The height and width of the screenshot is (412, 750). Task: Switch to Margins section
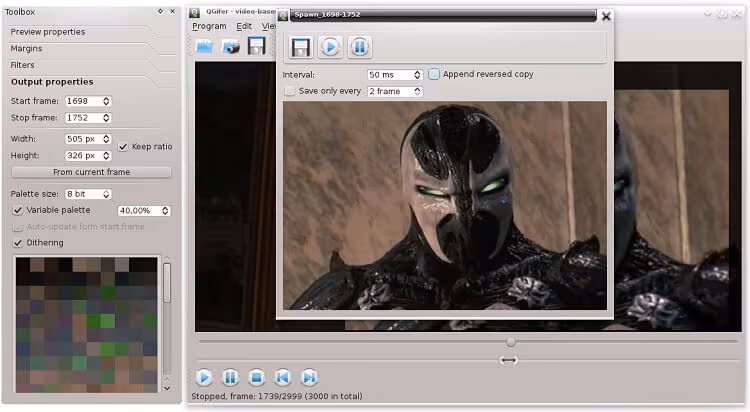coord(26,49)
